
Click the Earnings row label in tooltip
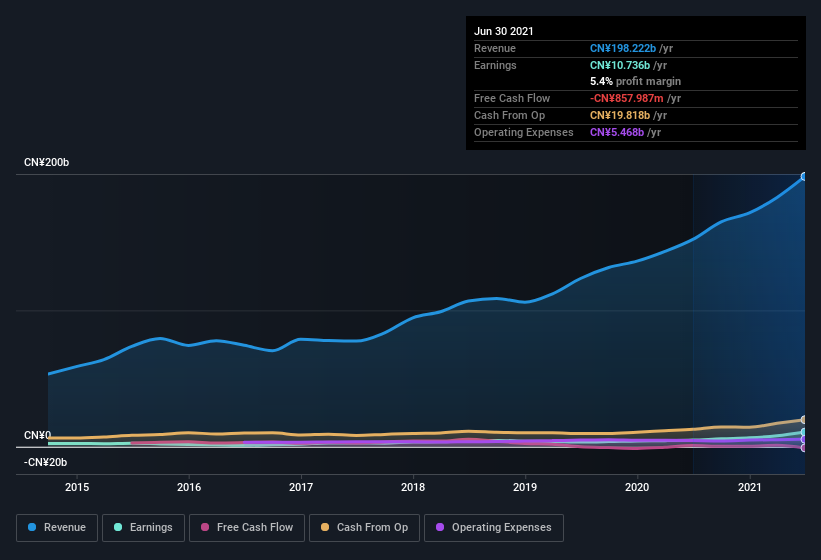tap(495, 65)
